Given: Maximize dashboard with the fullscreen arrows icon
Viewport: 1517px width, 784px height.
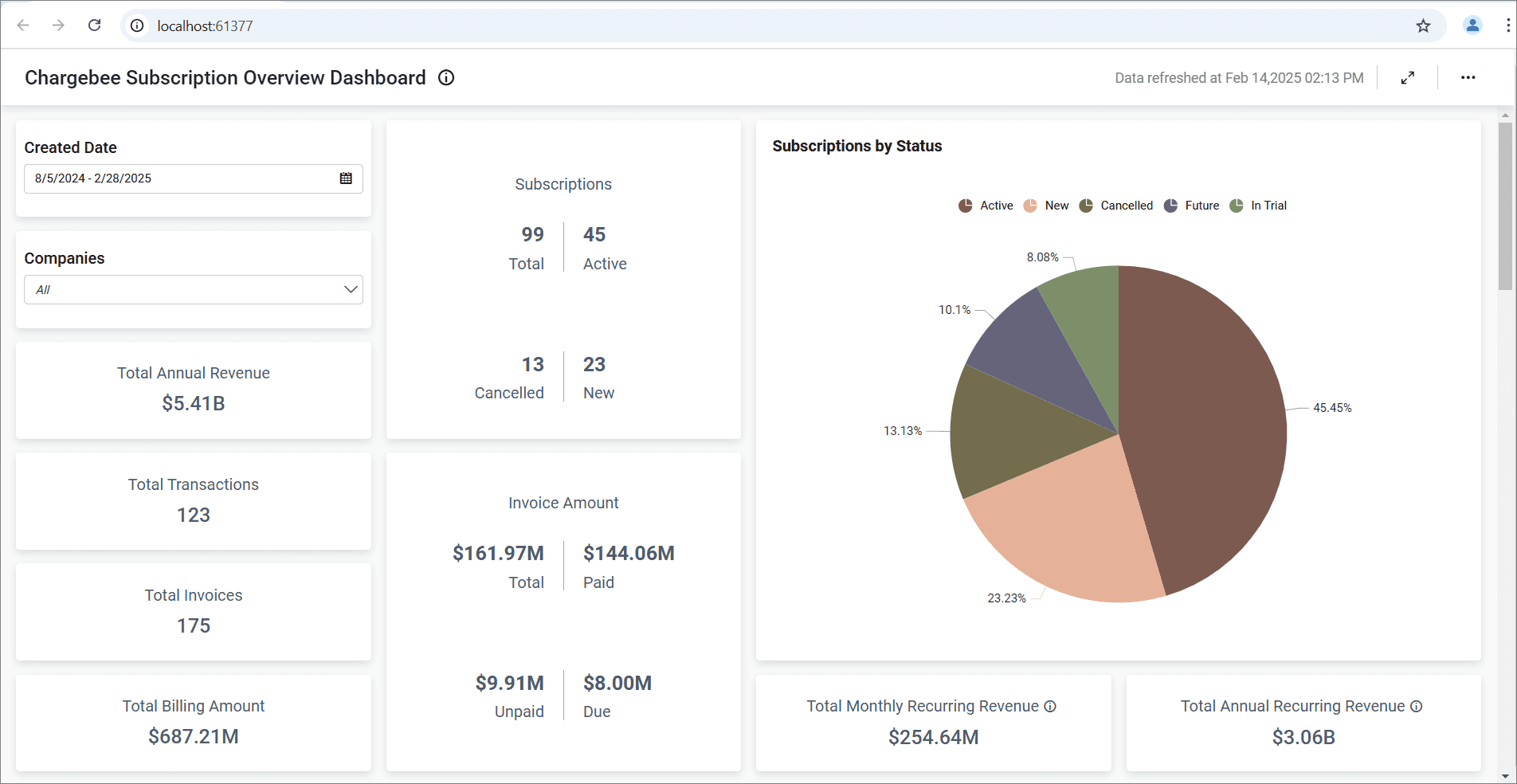Looking at the screenshot, I should pos(1408,77).
